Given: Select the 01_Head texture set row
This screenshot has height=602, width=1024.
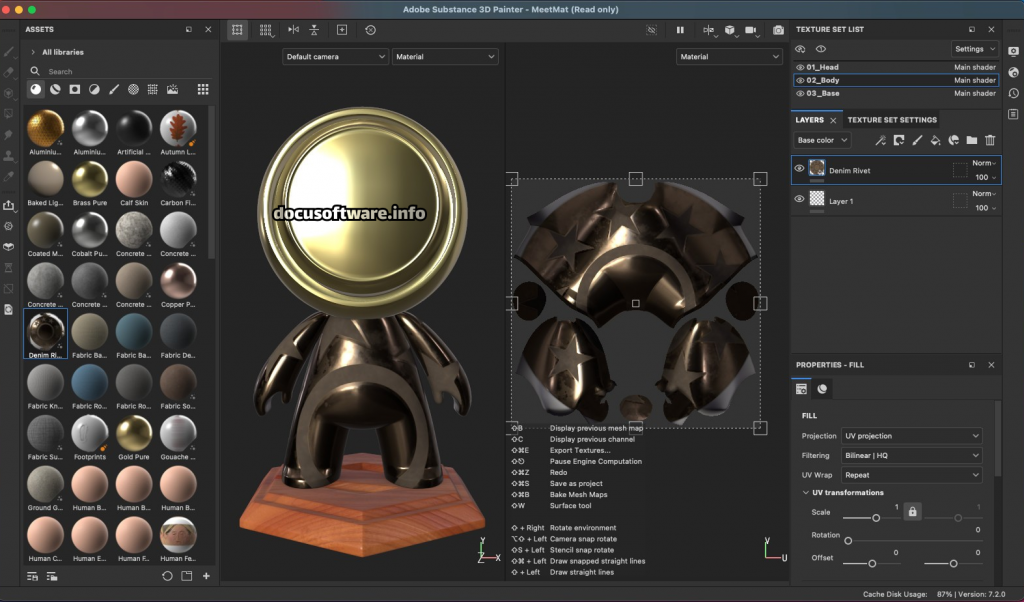Looking at the screenshot, I should (x=896, y=67).
